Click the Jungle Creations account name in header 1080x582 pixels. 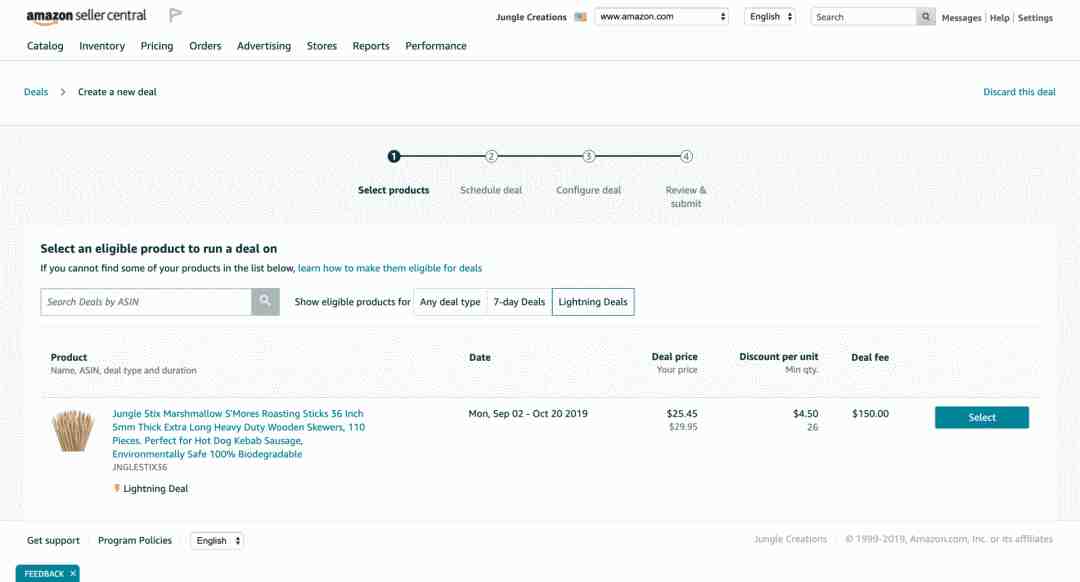coord(531,17)
